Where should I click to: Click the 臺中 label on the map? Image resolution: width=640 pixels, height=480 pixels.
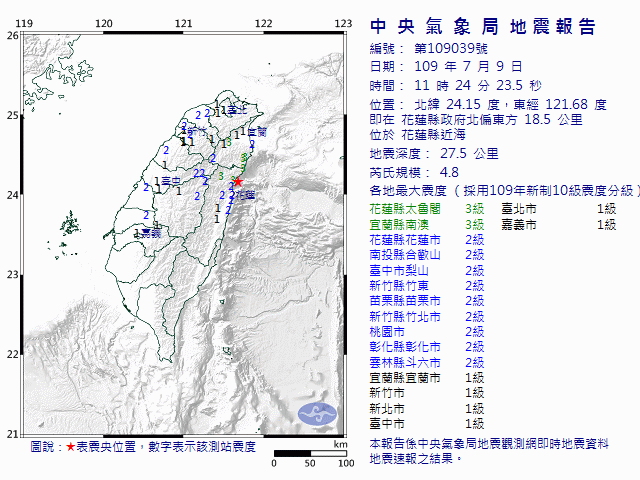[171, 181]
